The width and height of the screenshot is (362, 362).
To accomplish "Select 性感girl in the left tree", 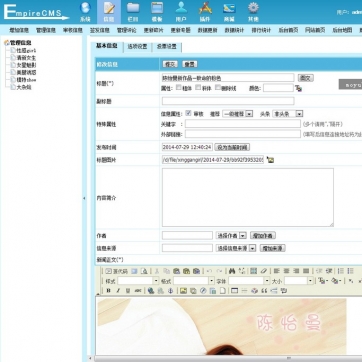I will pos(26,50).
